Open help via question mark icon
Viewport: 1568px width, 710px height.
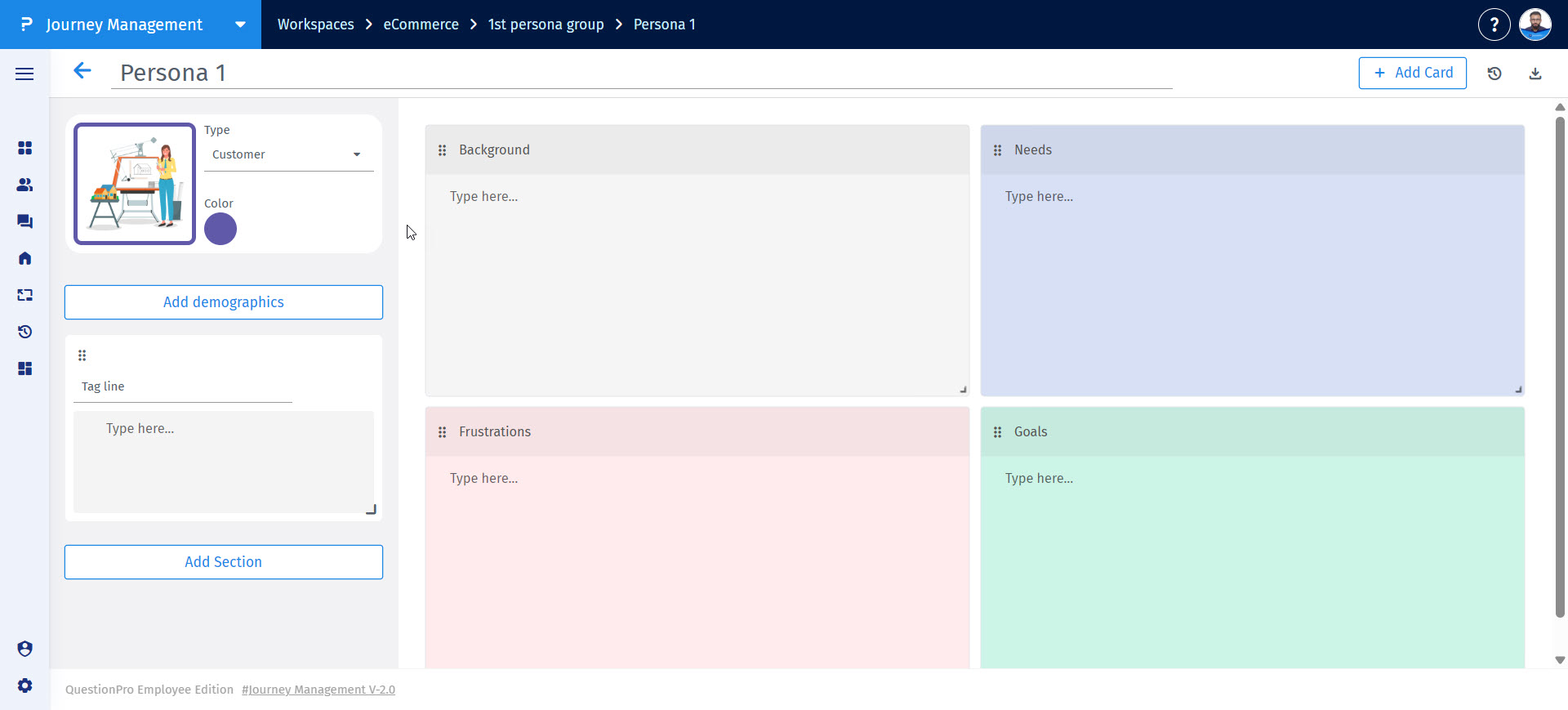tap(1494, 25)
